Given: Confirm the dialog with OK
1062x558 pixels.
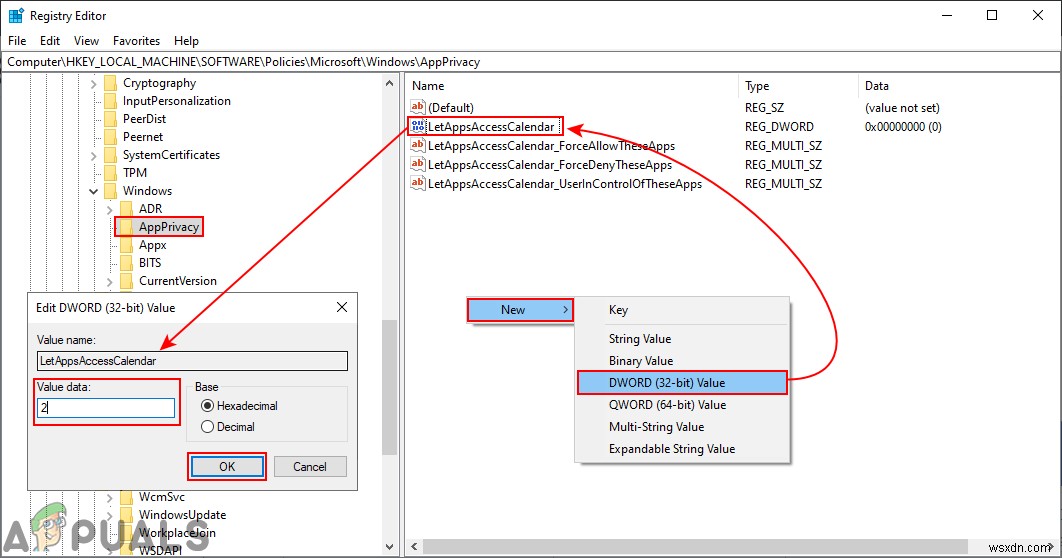Looking at the screenshot, I should point(227,467).
